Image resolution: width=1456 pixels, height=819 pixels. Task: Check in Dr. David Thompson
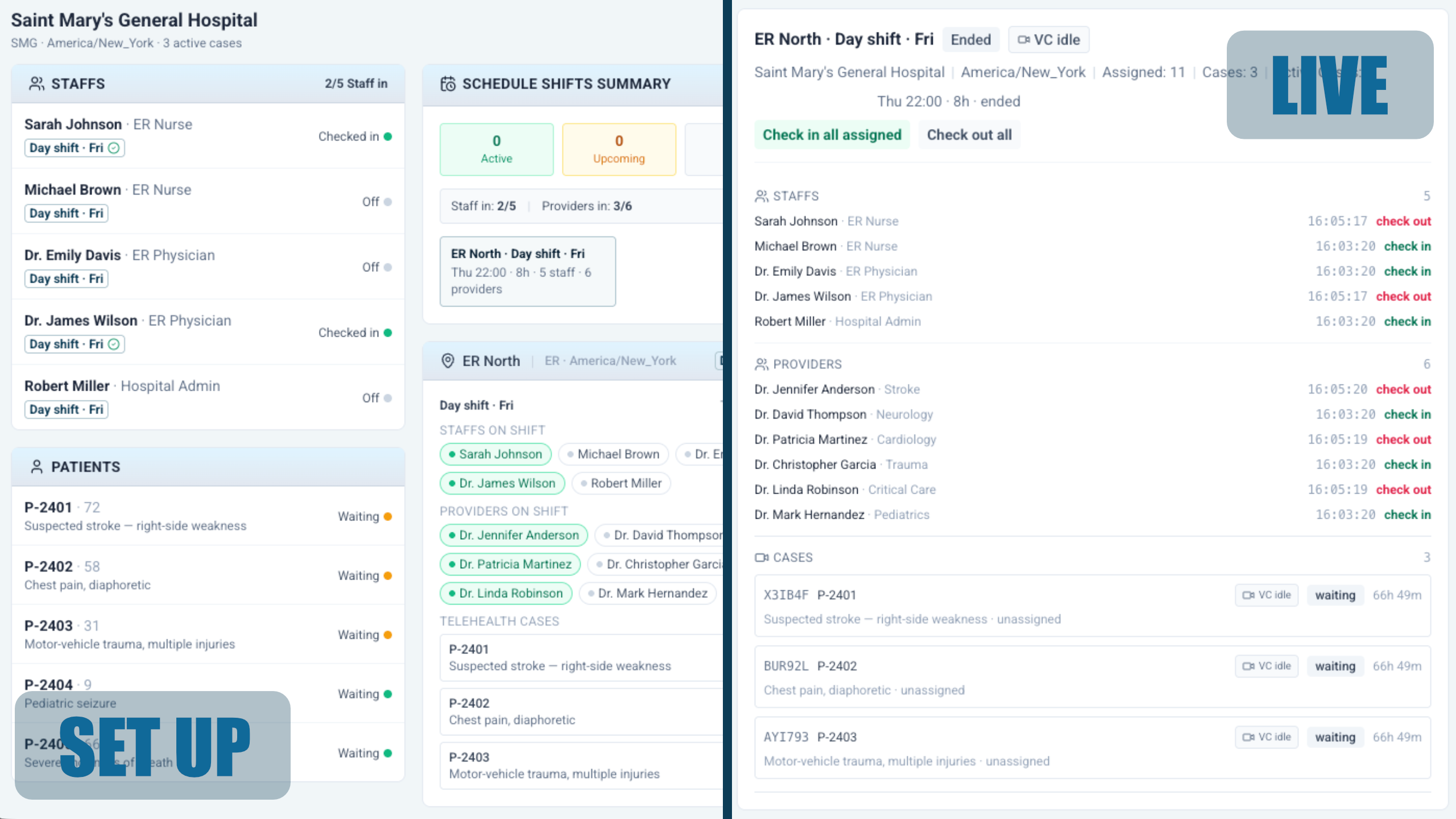pos(1407,415)
